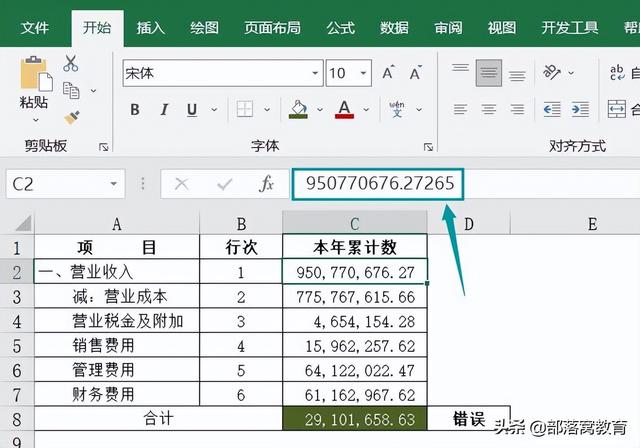Click the merge and center icon
This screenshot has height=448, width=640.
[x=617, y=109]
